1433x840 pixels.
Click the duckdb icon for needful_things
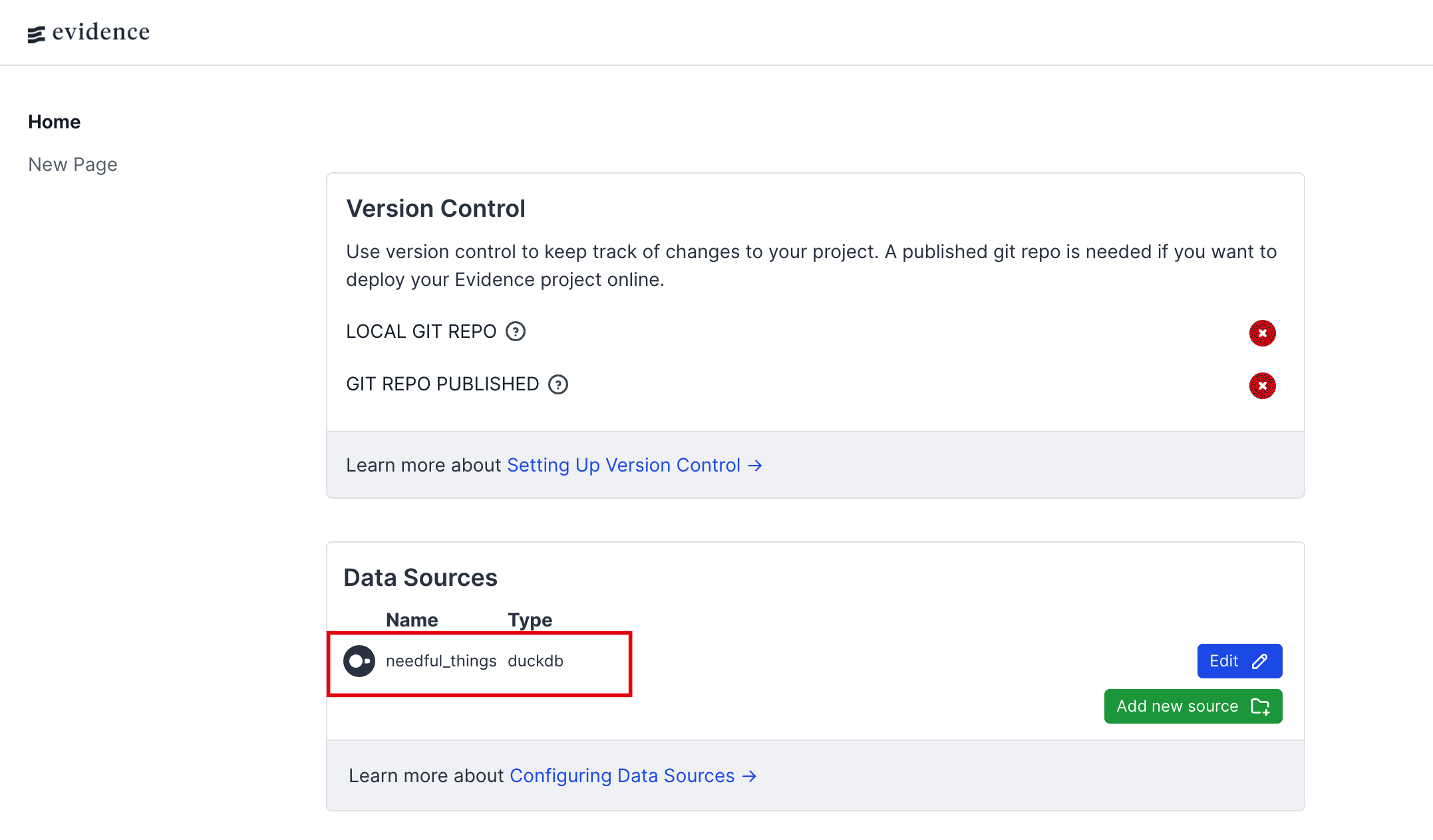coord(359,661)
